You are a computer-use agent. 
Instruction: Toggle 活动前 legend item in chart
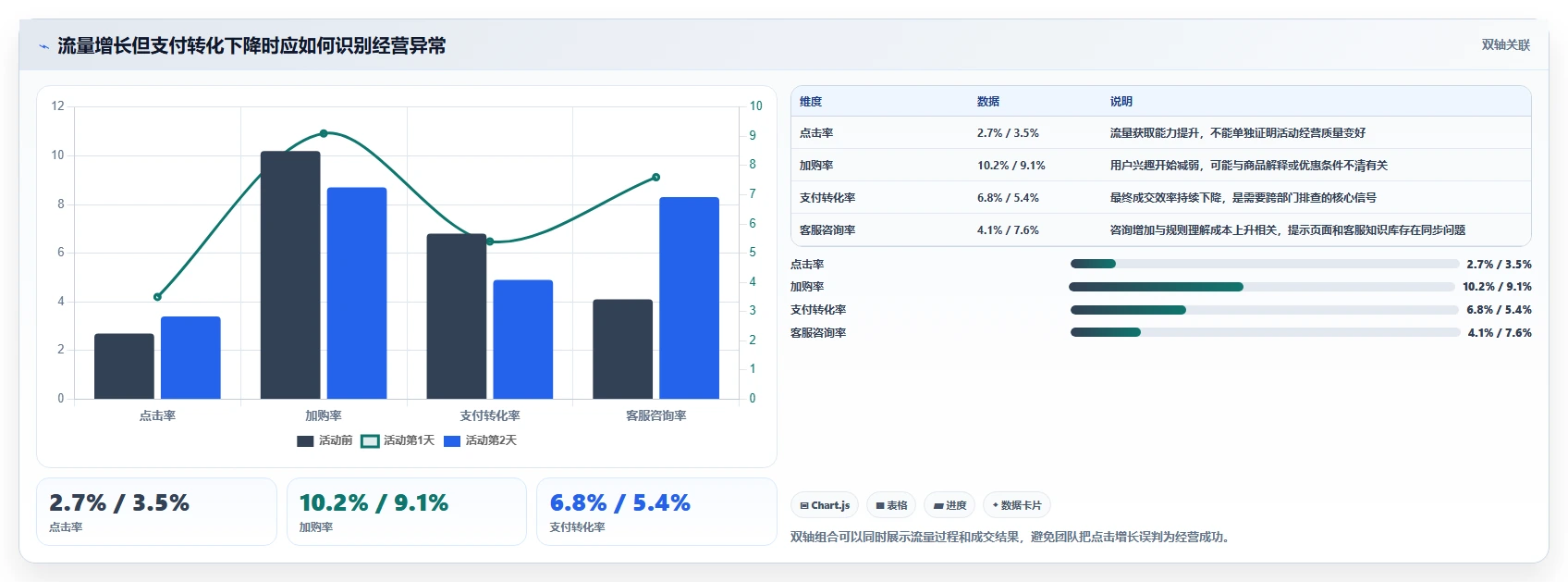pos(325,440)
